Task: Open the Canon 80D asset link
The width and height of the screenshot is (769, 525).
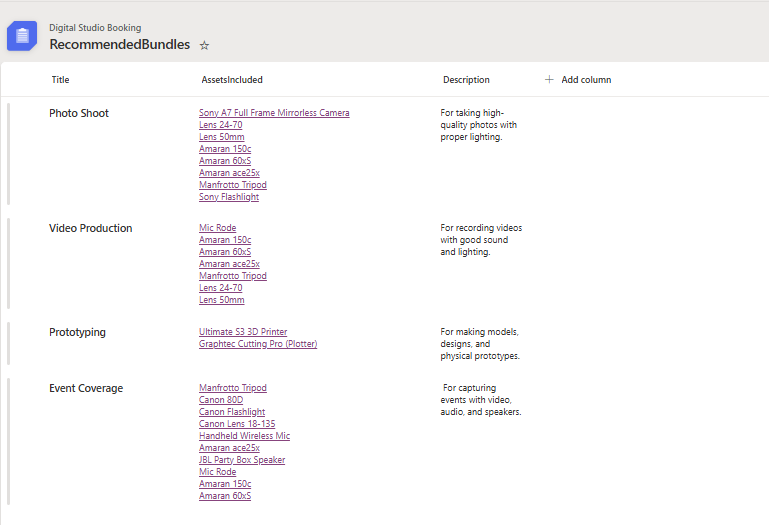Action: click(221, 400)
